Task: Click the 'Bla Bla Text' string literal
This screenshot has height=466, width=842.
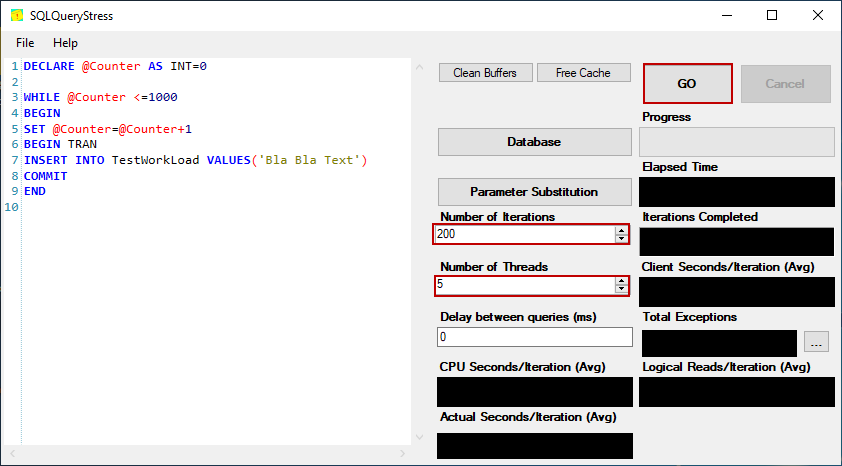Action: pyautogui.click(x=309, y=160)
